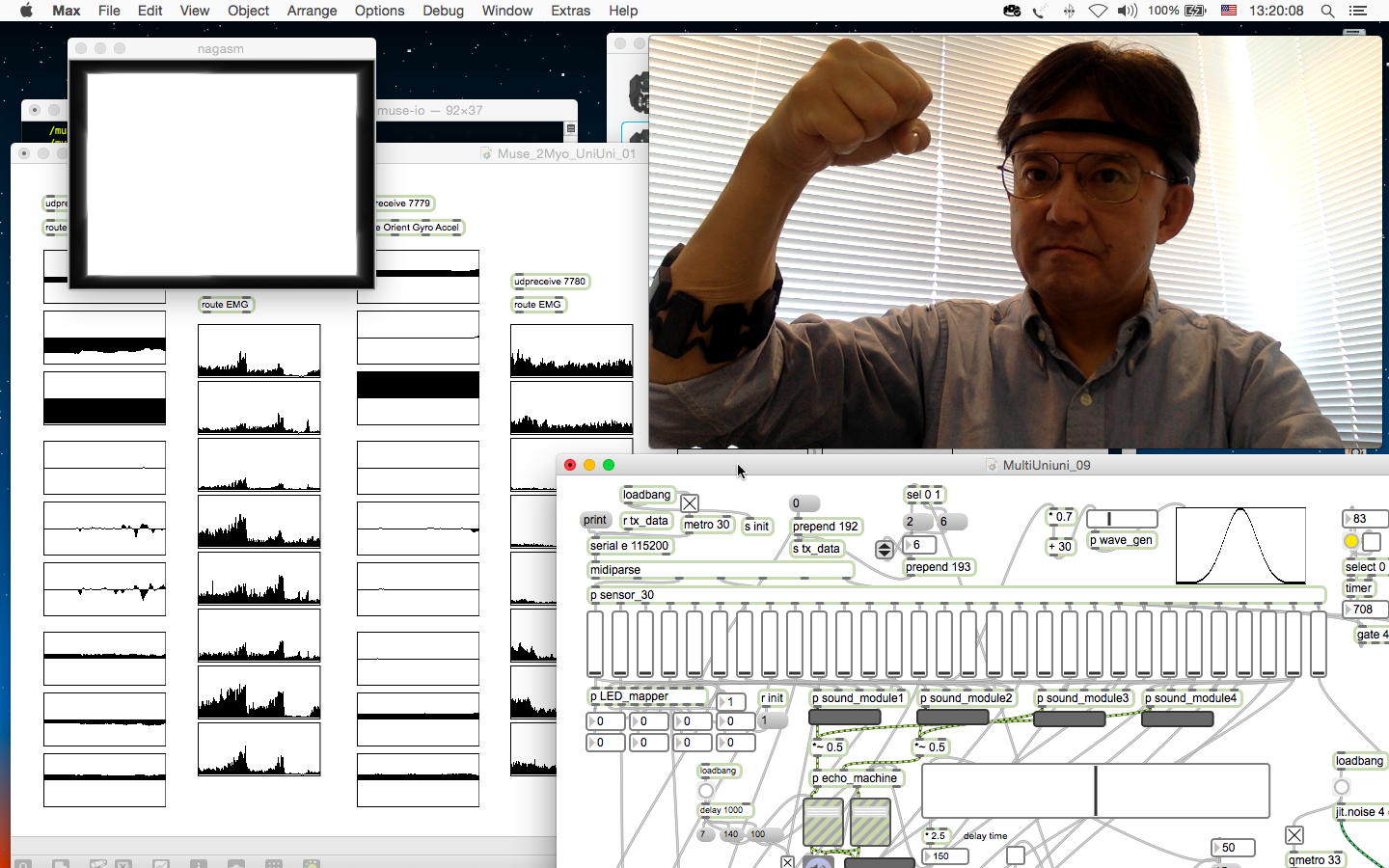Open Spotlight search magnifier

click(x=1327, y=11)
